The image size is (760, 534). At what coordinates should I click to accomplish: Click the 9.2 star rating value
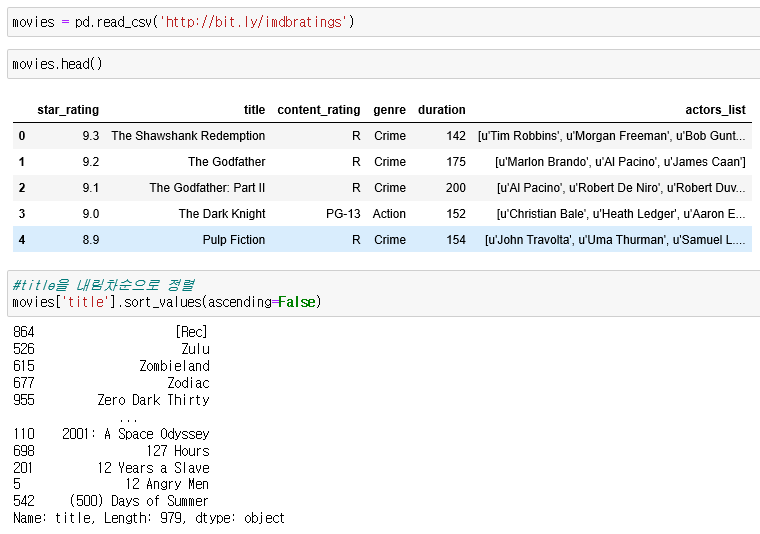coord(91,162)
